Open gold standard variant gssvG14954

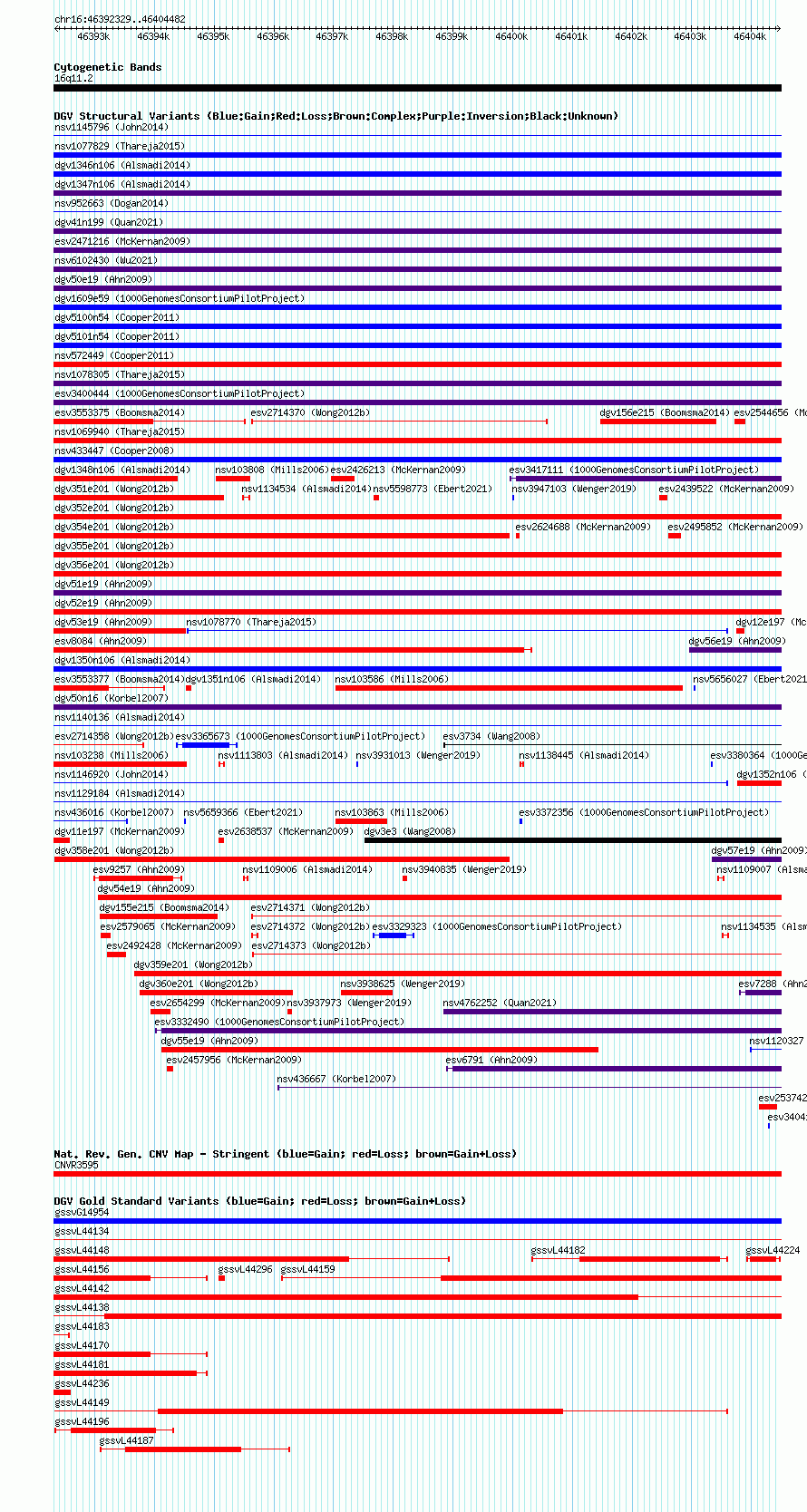(82, 1212)
